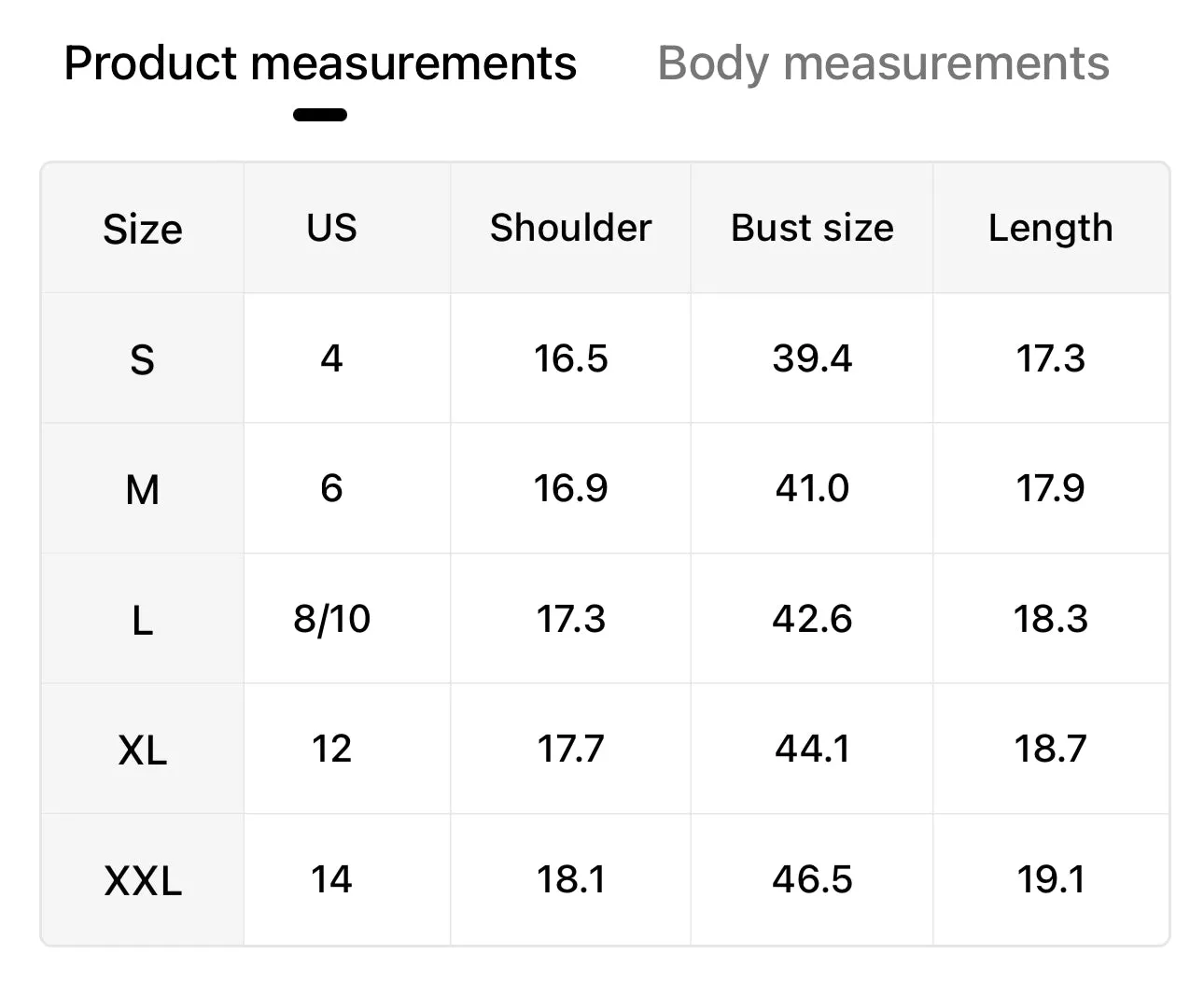Switch to Body measurements tab

[883, 63]
